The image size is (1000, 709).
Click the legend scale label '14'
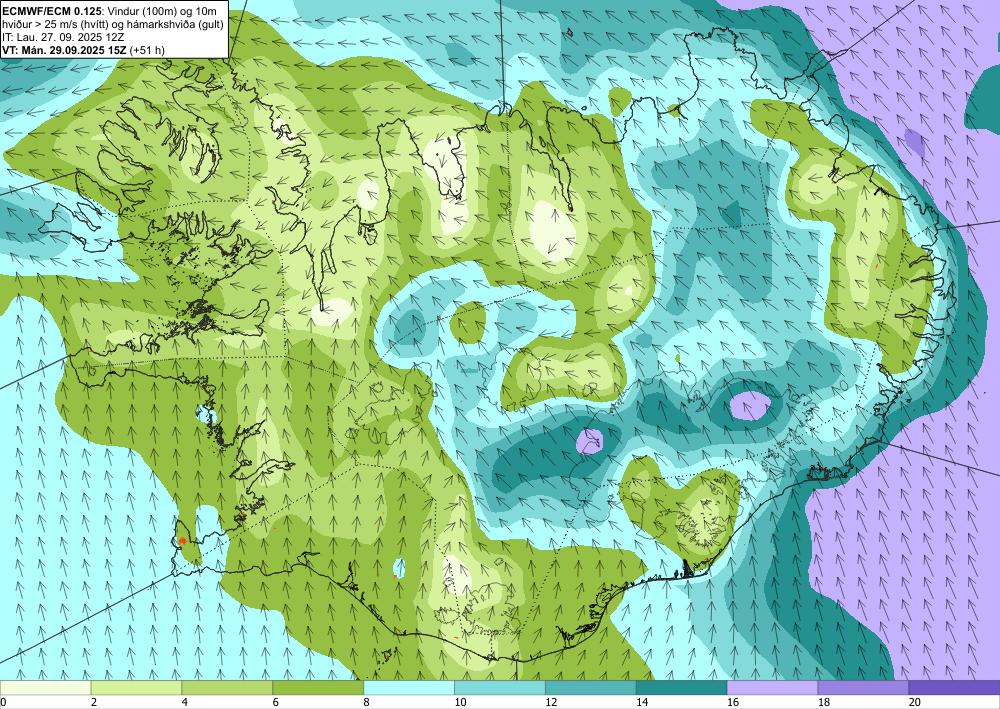[x=642, y=703]
